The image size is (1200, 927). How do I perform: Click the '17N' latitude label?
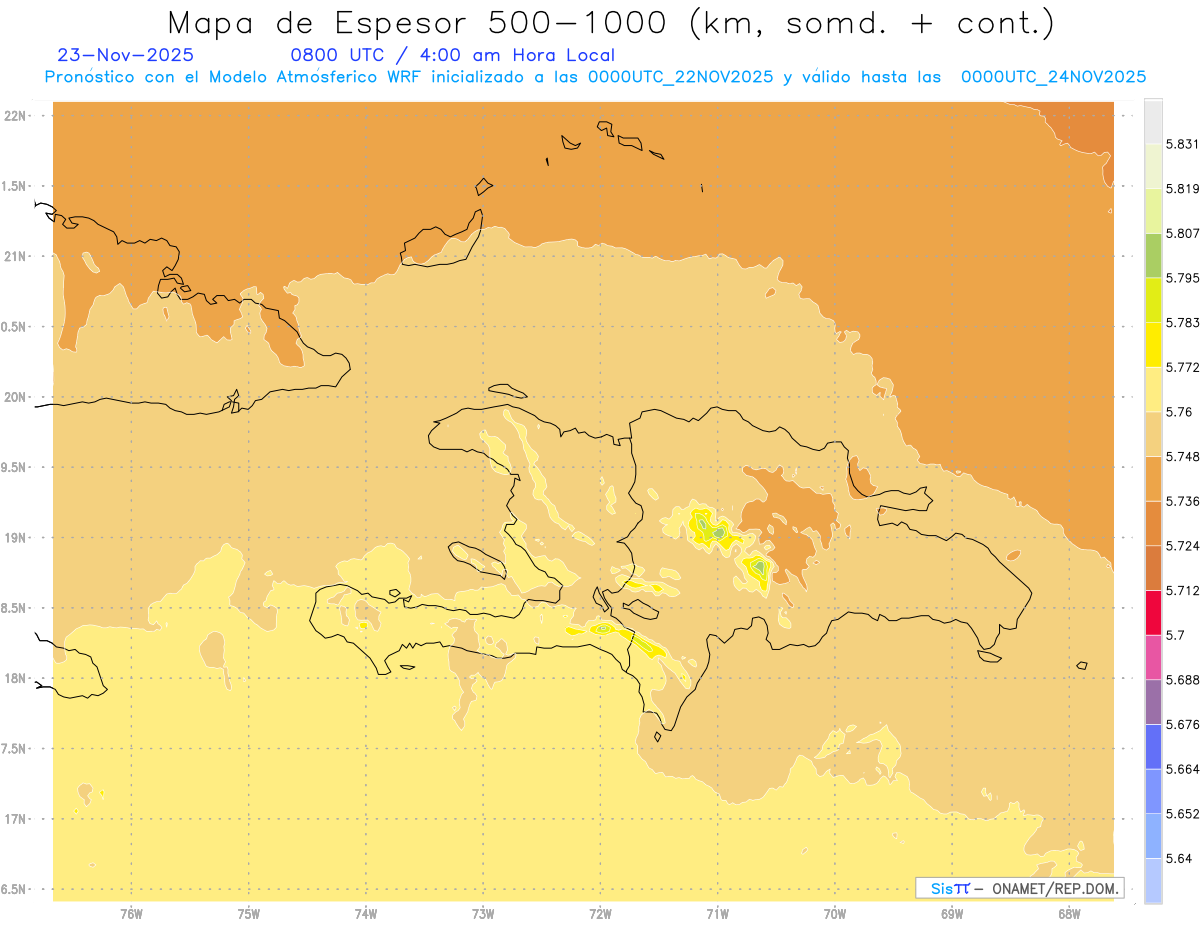pos(16,819)
